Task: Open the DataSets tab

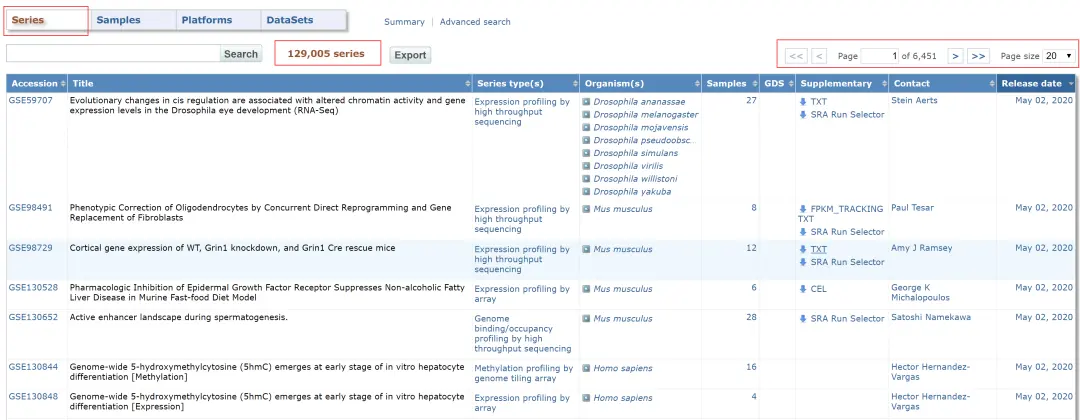Action: tap(289, 20)
